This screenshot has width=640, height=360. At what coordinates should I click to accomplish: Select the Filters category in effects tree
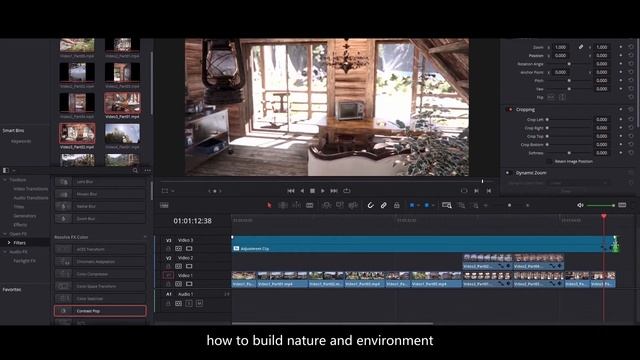click(19, 243)
